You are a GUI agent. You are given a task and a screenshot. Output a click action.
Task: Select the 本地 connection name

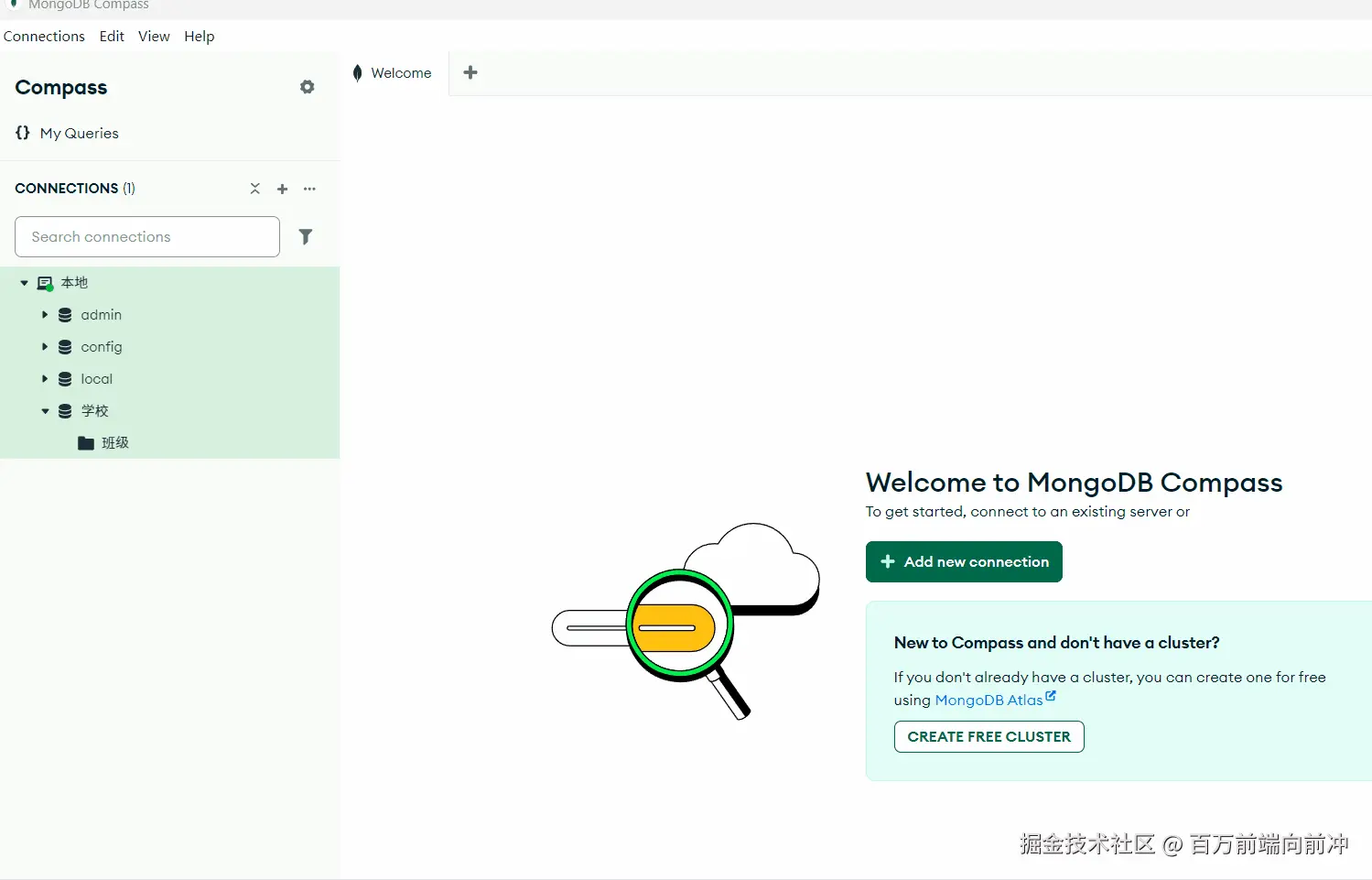pyautogui.click(x=74, y=283)
